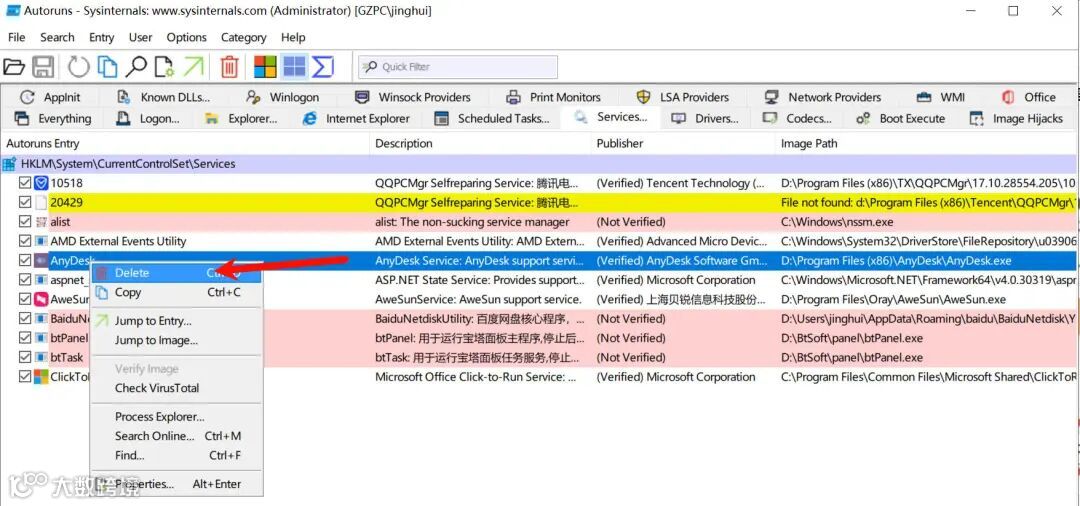Toggle the blue Windows logo filter icon
Viewport: 1080px width, 506px height.
pyautogui.click(x=294, y=67)
